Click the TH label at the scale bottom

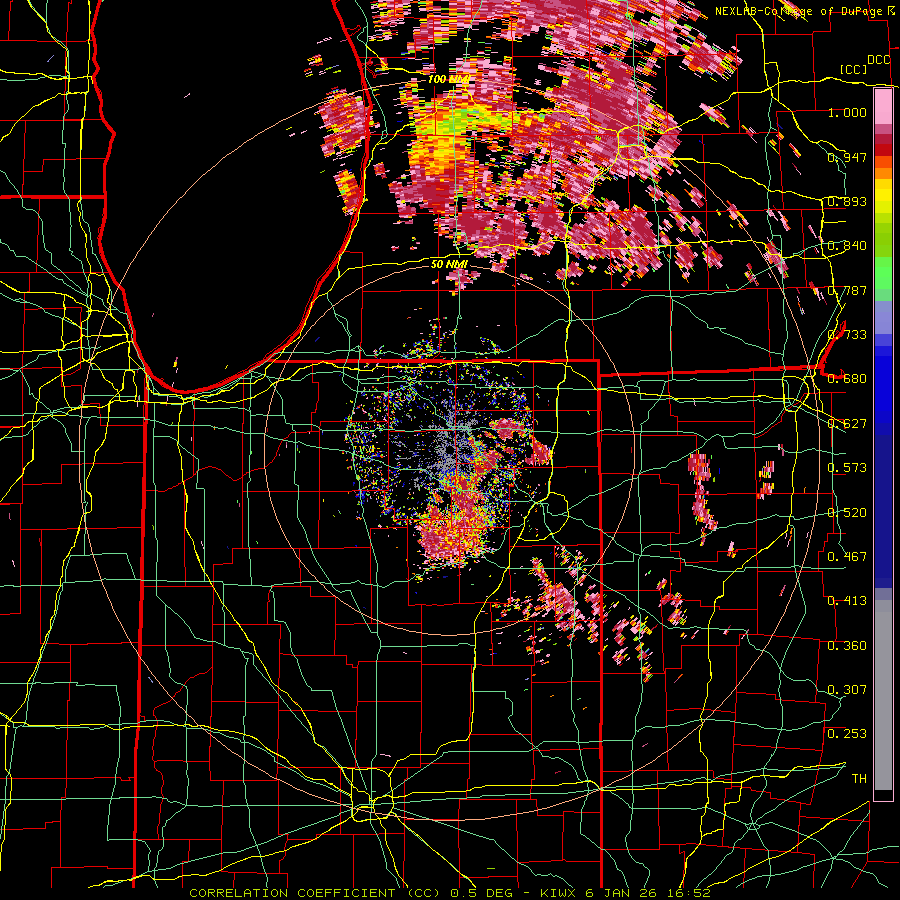(x=859, y=779)
